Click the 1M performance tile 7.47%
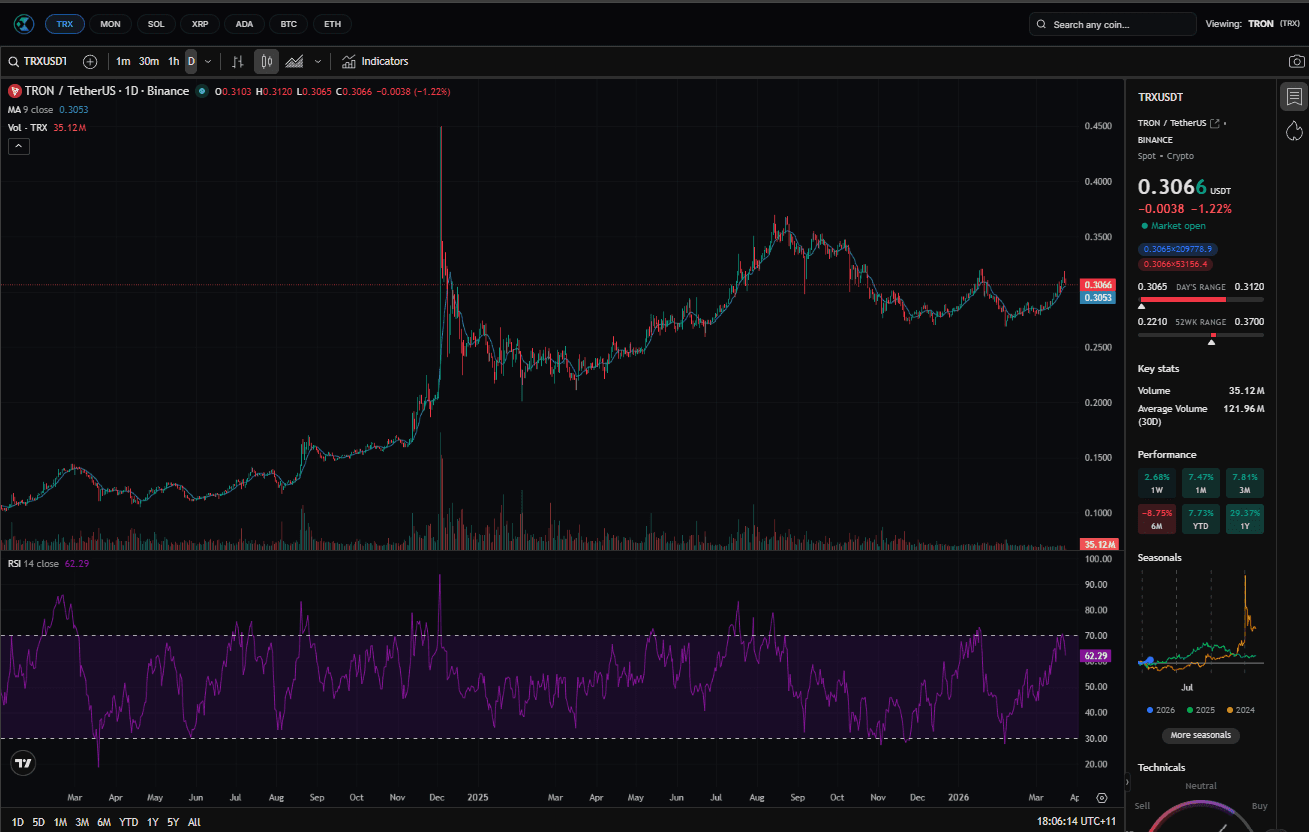The height and width of the screenshot is (832, 1309). [x=1201, y=483]
